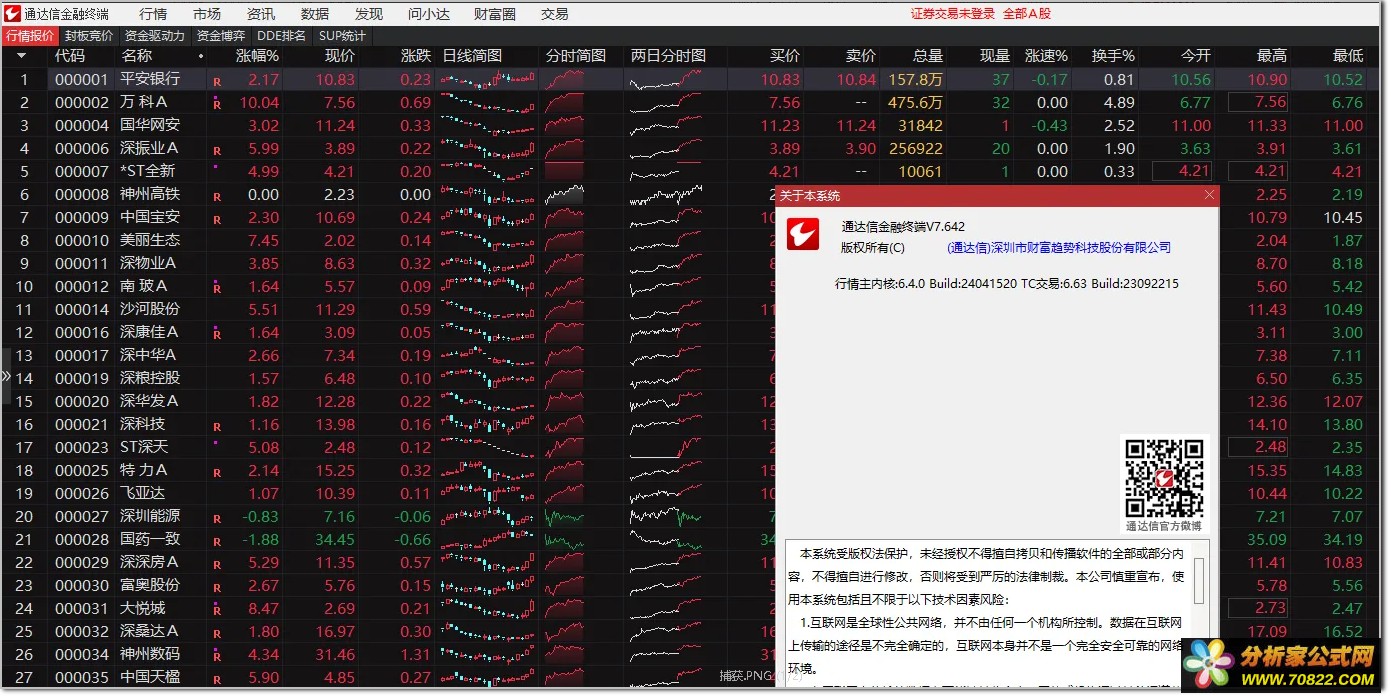
Task: Click 平安银行 卖价 value 10.84
Action: [856, 80]
